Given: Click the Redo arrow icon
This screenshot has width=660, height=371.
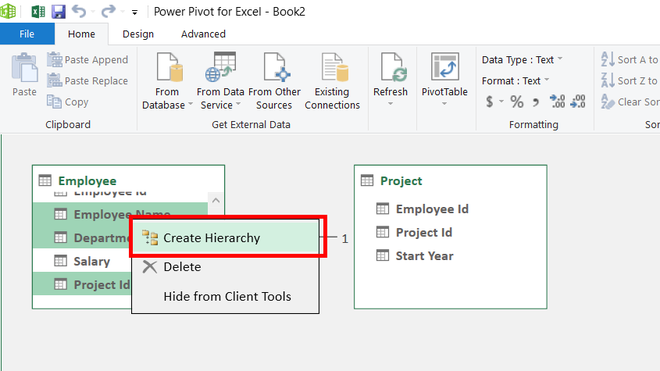Looking at the screenshot, I should 108,11.
